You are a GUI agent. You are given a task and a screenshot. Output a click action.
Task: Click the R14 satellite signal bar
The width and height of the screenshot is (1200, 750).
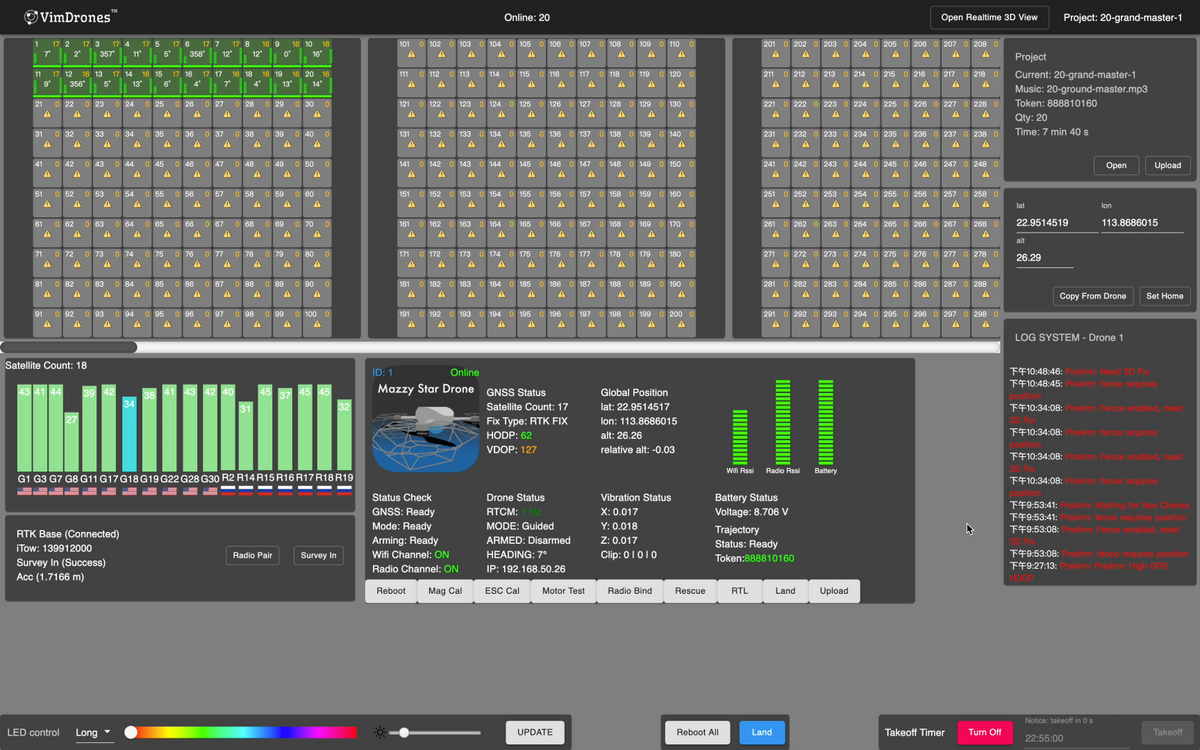pos(246,436)
